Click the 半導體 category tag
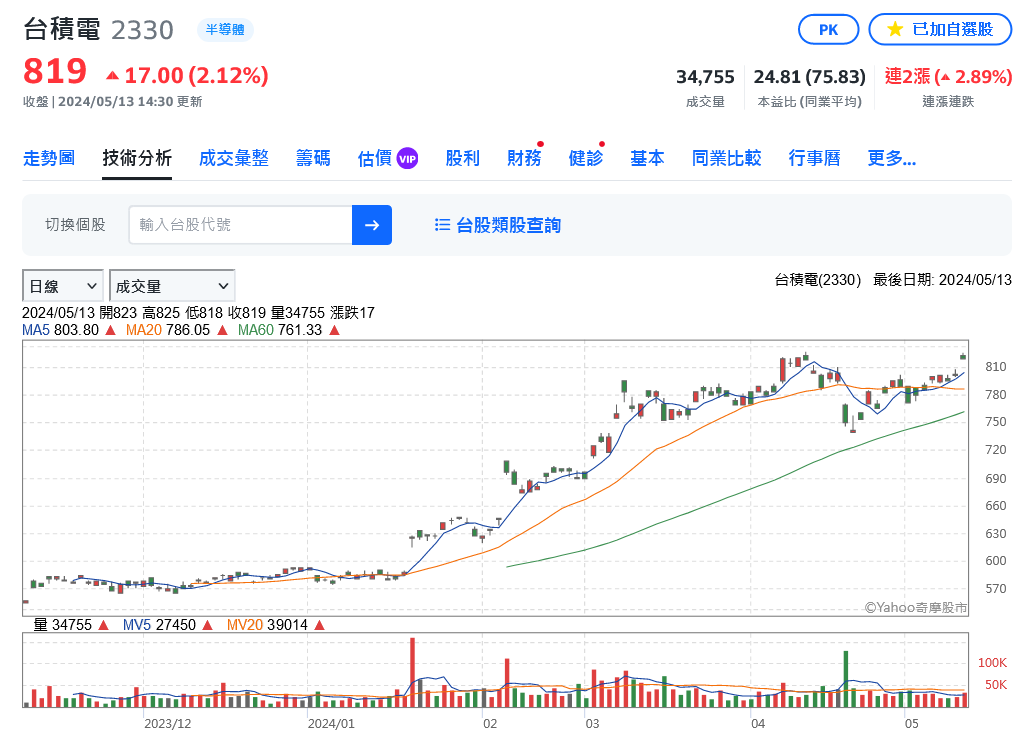 pos(225,30)
